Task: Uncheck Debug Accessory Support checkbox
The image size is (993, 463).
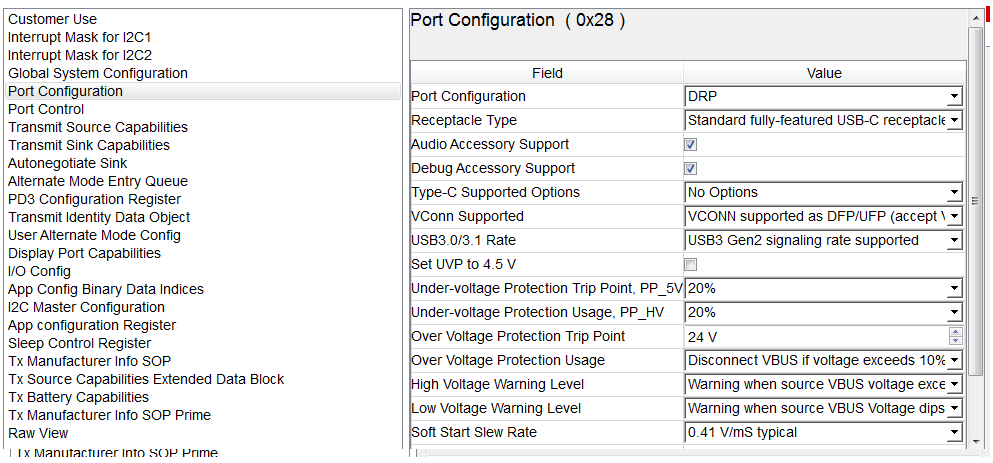Action: (691, 168)
